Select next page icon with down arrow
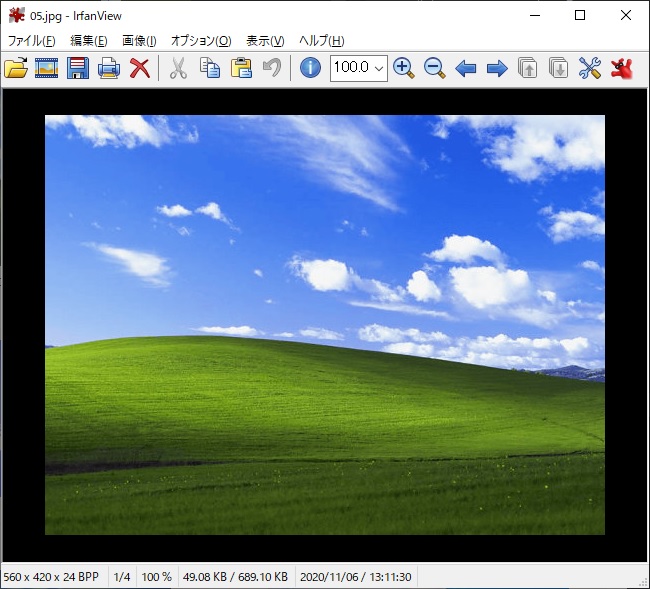 coord(558,68)
